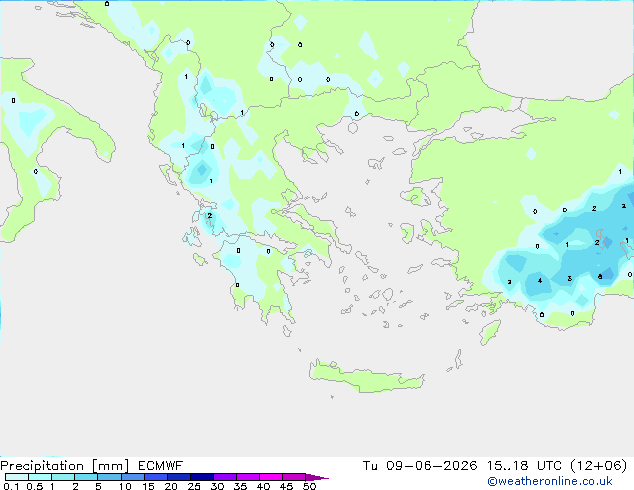Click the "[mm]" unit label
The height and width of the screenshot is (490, 634).
point(110,466)
